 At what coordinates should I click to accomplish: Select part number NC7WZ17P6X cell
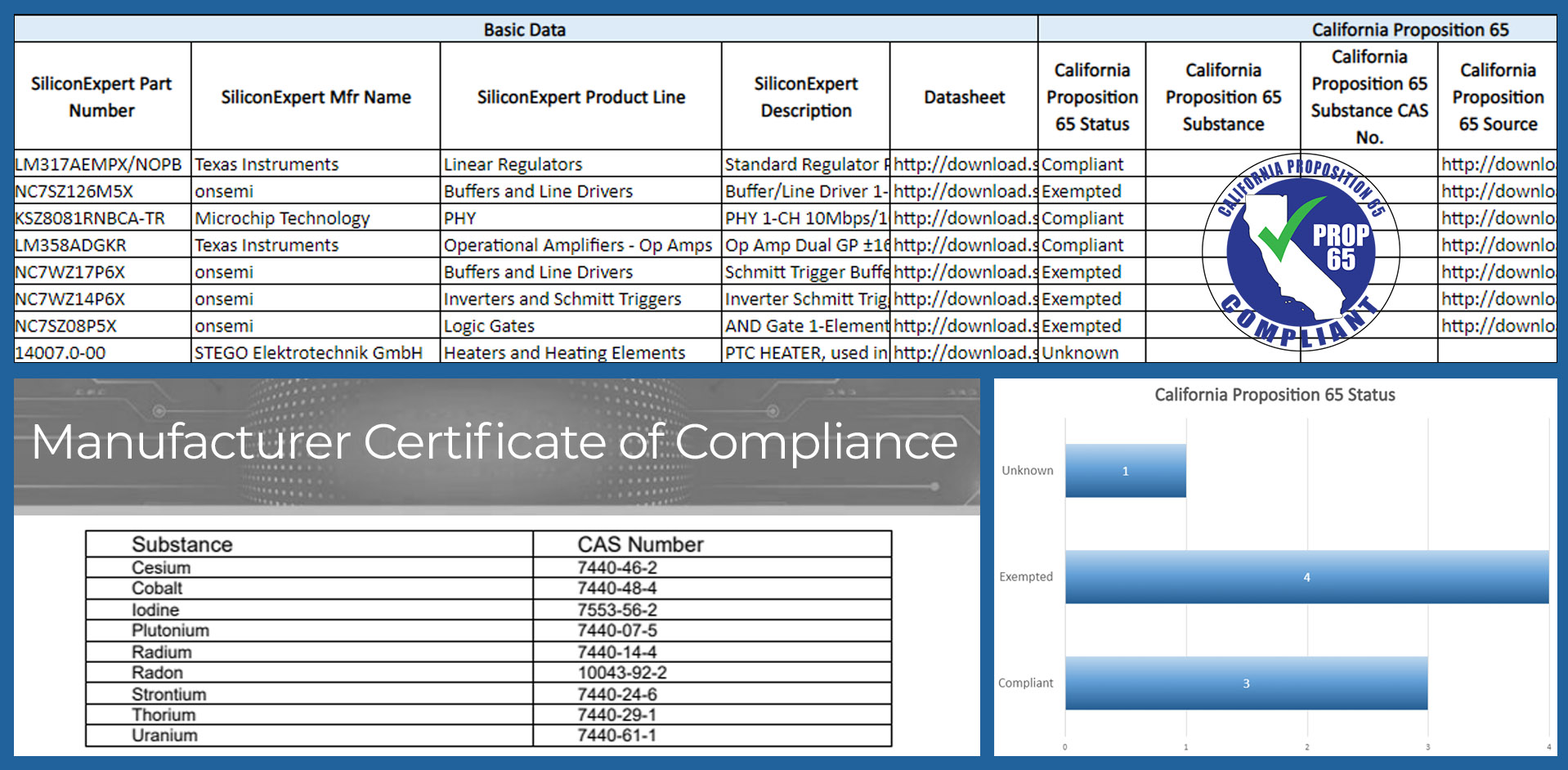click(x=102, y=271)
